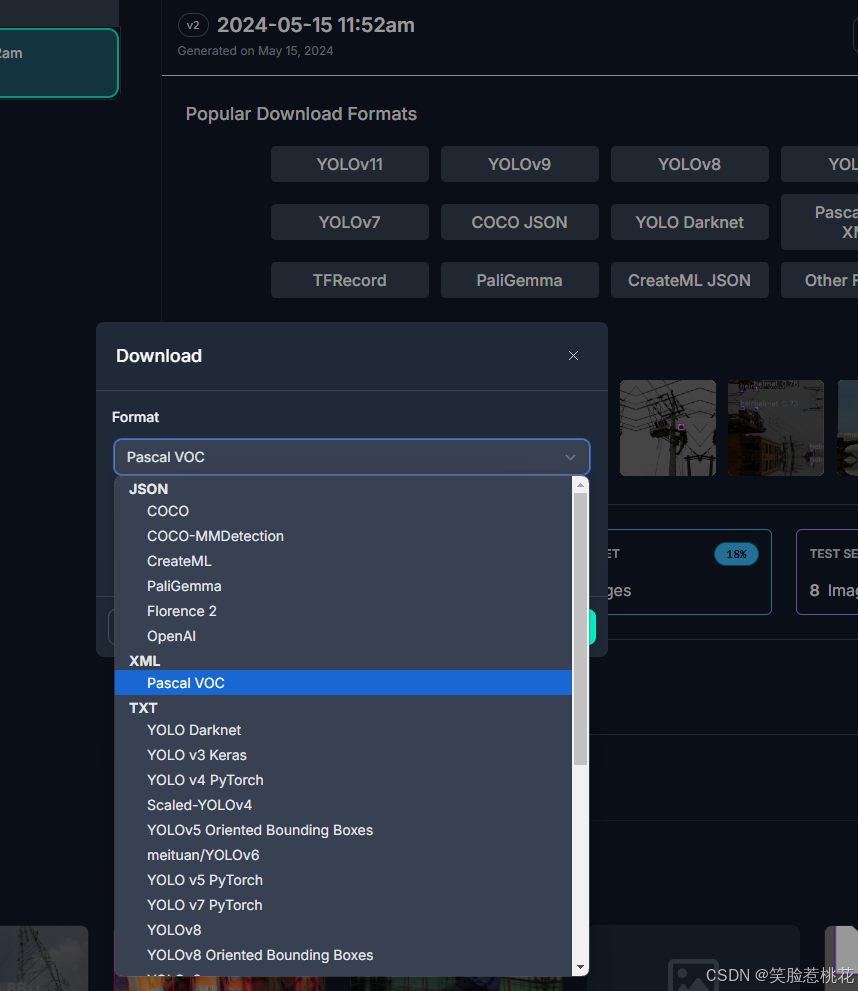This screenshot has height=991, width=858.
Task: Select the highlighted version card in sidebar
Action: pos(59,63)
